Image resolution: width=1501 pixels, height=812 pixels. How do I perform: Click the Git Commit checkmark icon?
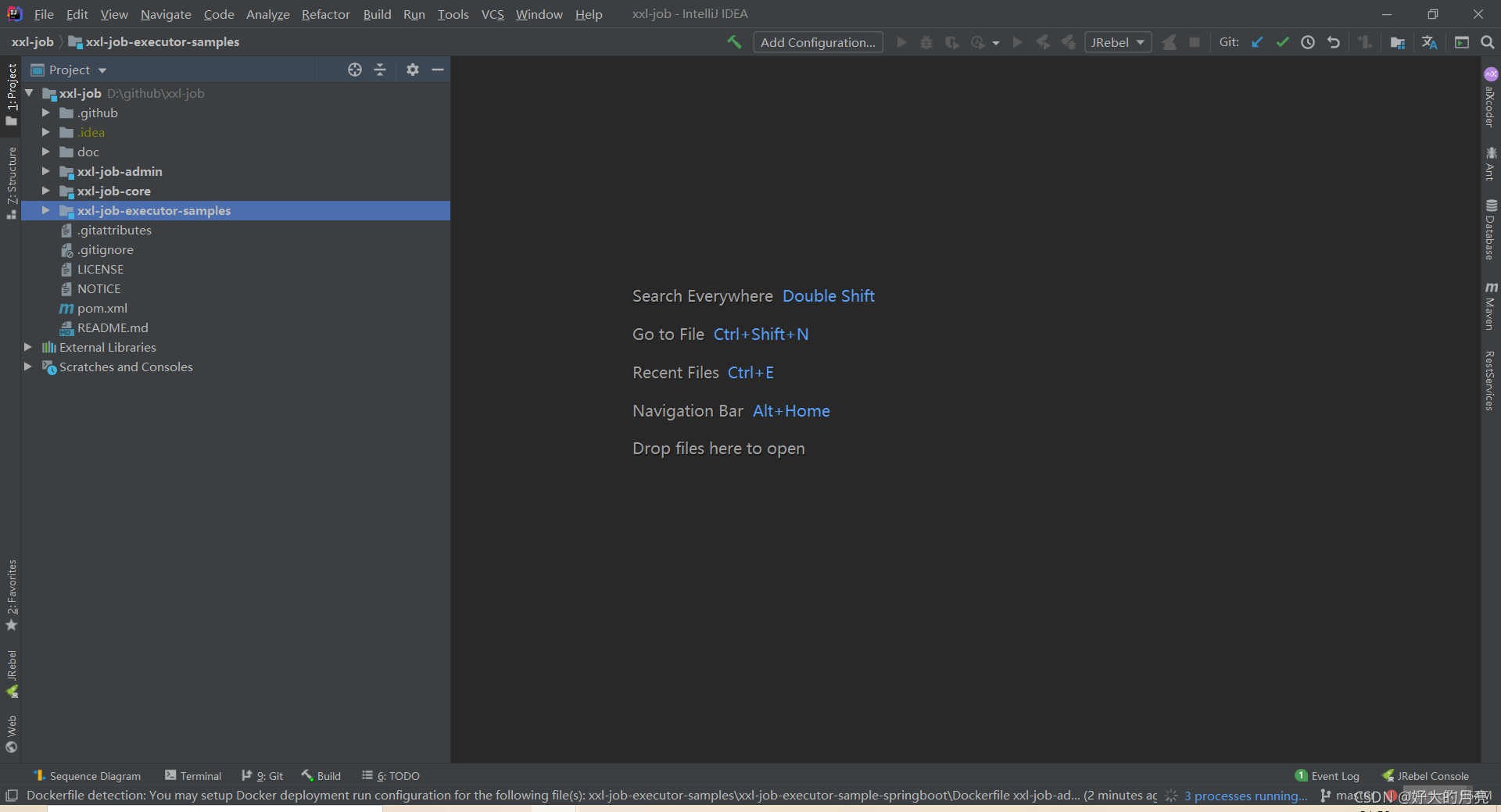pyautogui.click(x=1282, y=42)
